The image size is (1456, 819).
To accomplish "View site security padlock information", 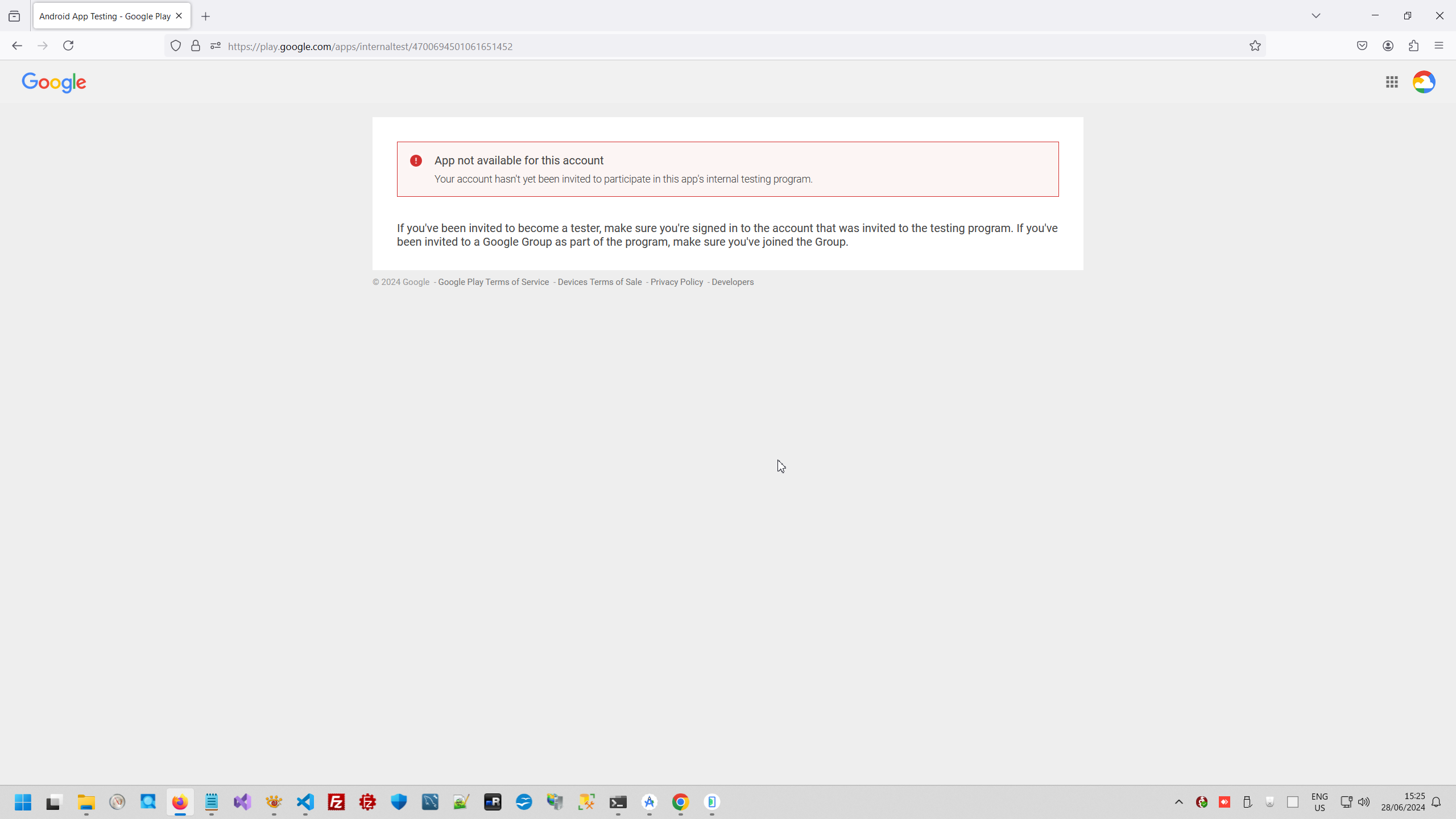I will click(x=196, y=46).
